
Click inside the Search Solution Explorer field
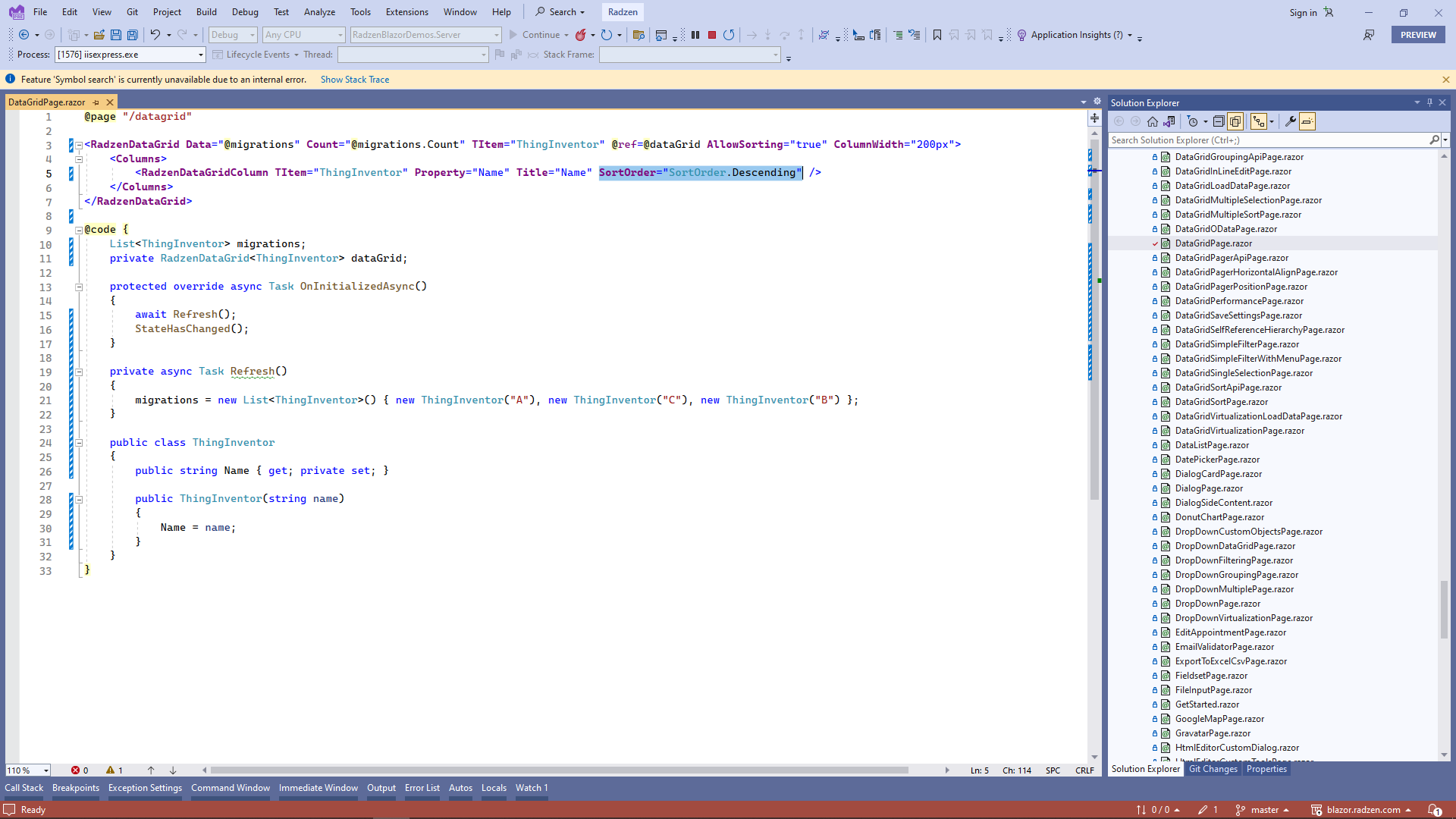[x=1251, y=140]
